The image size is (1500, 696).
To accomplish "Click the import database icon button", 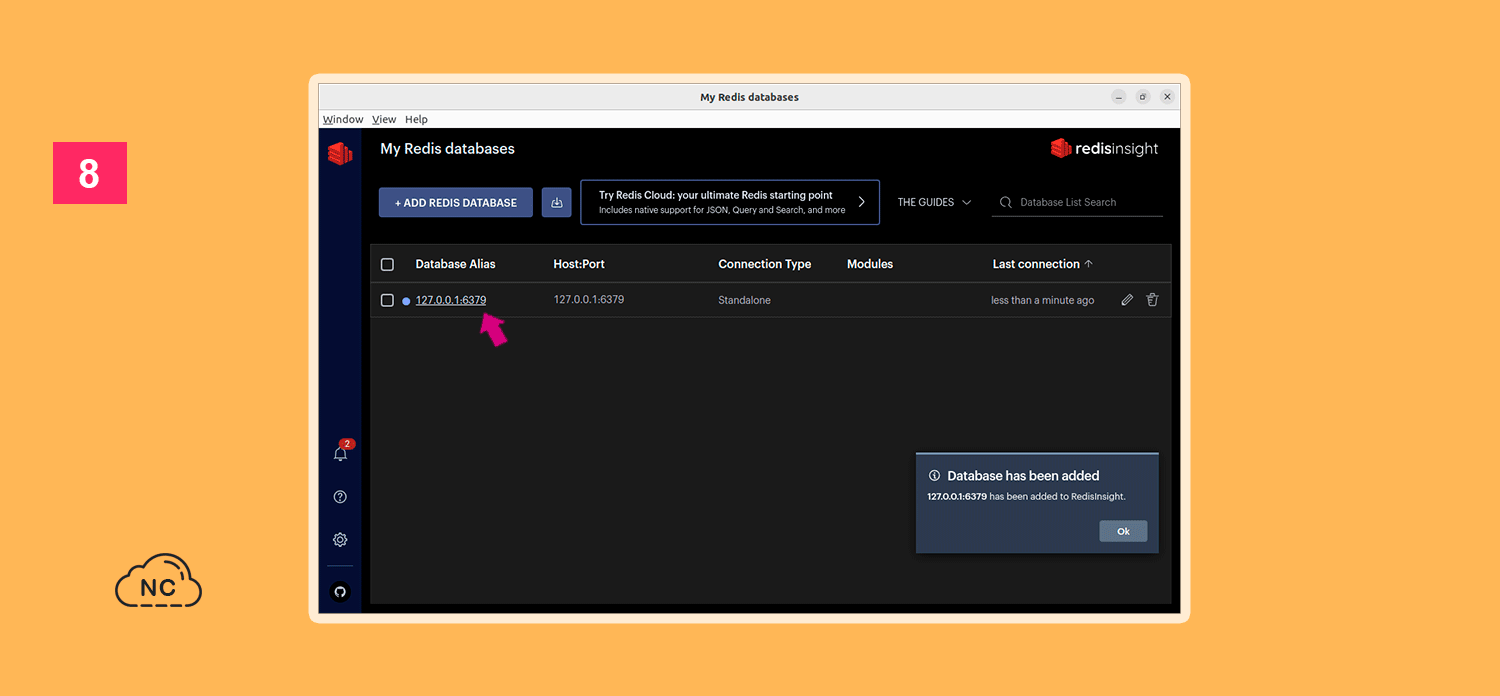I will 557,202.
